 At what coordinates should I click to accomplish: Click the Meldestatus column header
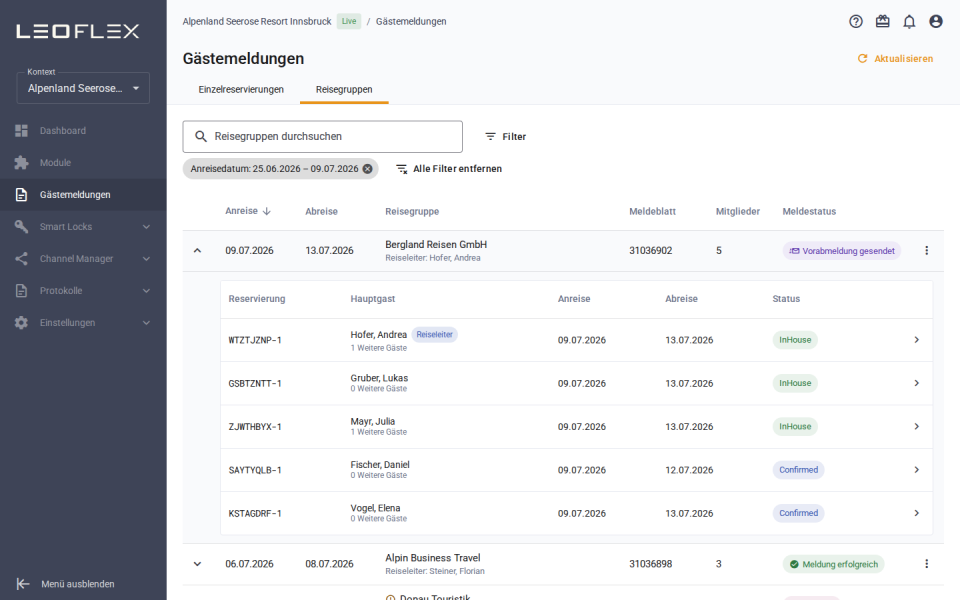pos(809,211)
